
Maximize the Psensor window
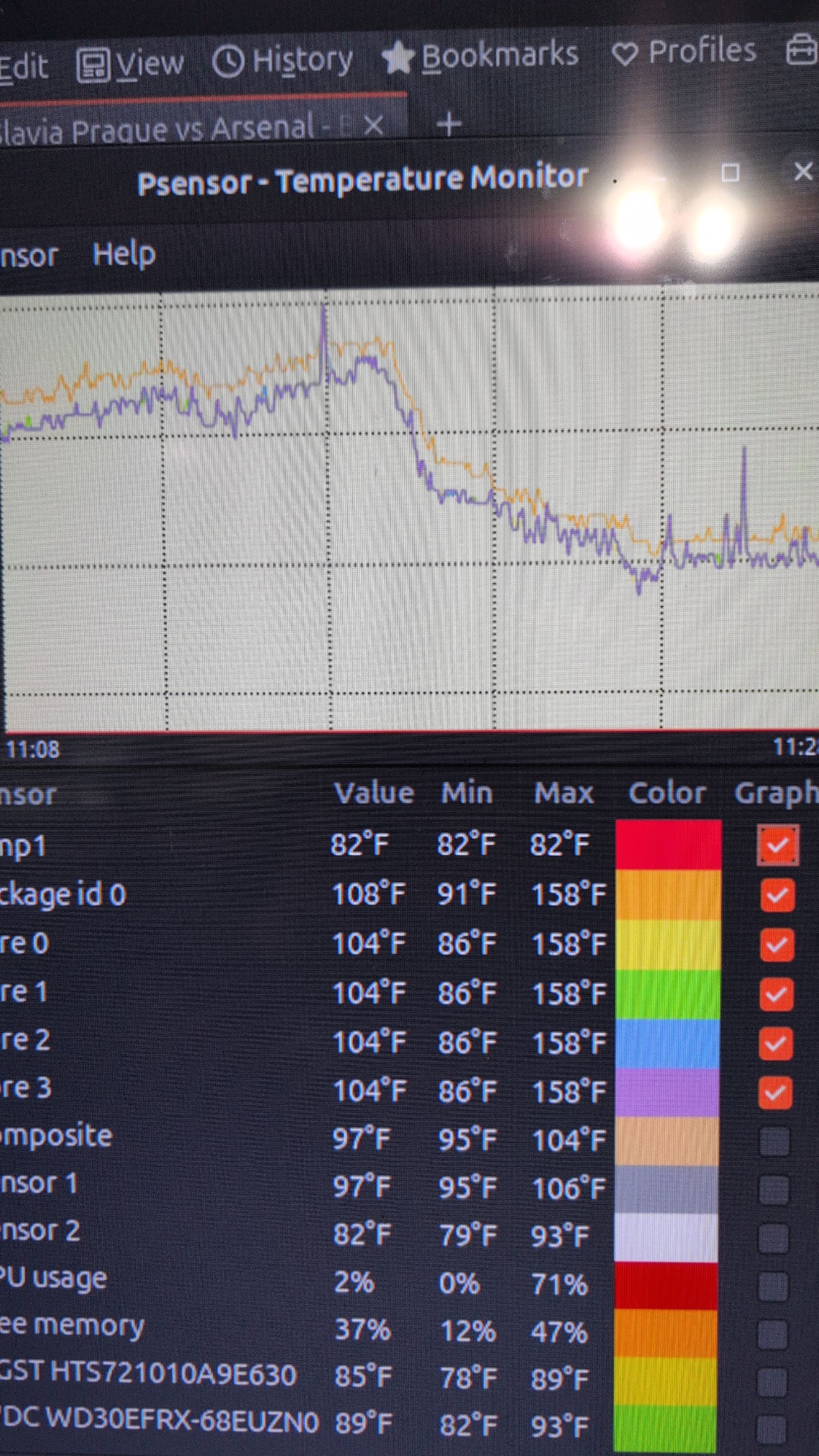click(x=730, y=173)
